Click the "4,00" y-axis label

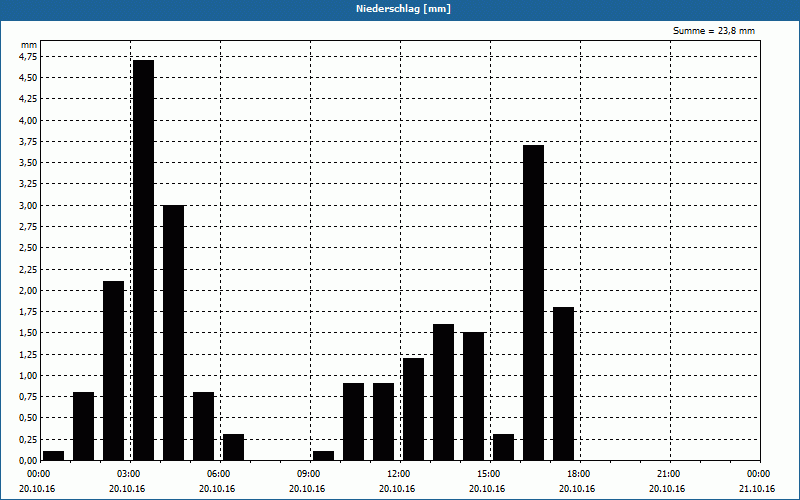(28, 120)
